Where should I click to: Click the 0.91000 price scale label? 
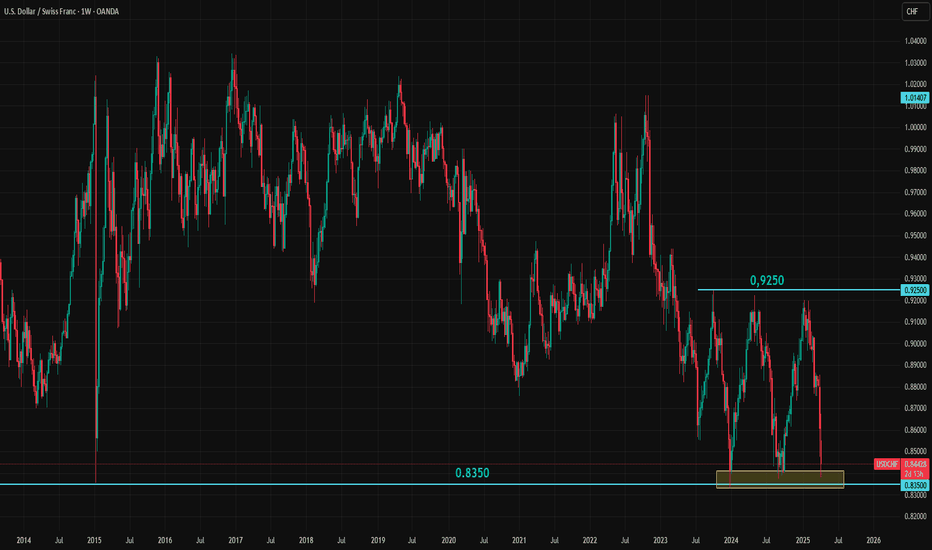click(915, 322)
